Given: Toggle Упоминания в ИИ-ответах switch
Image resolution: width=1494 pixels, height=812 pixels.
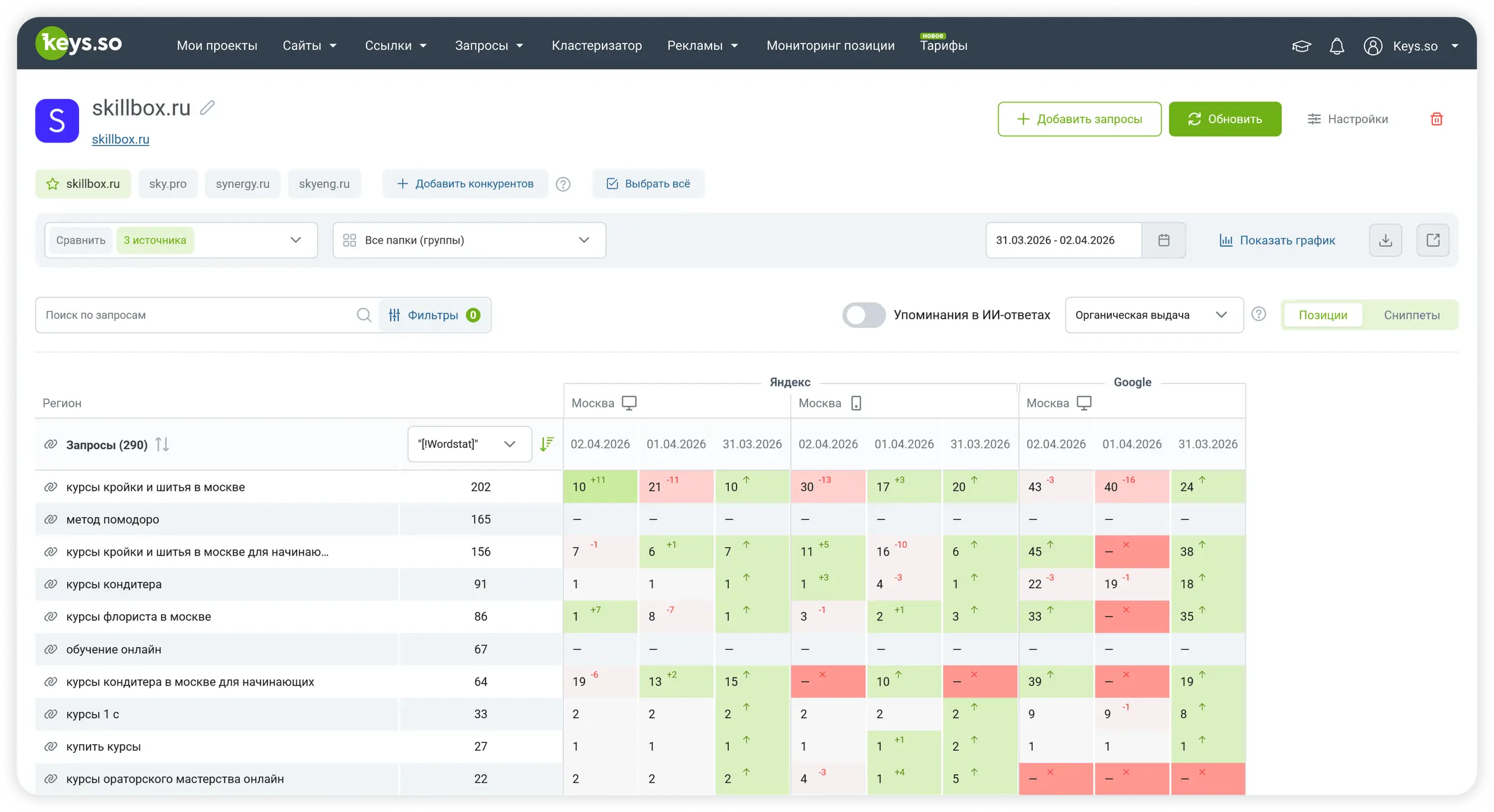Looking at the screenshot, I should [x=864, y=315].
